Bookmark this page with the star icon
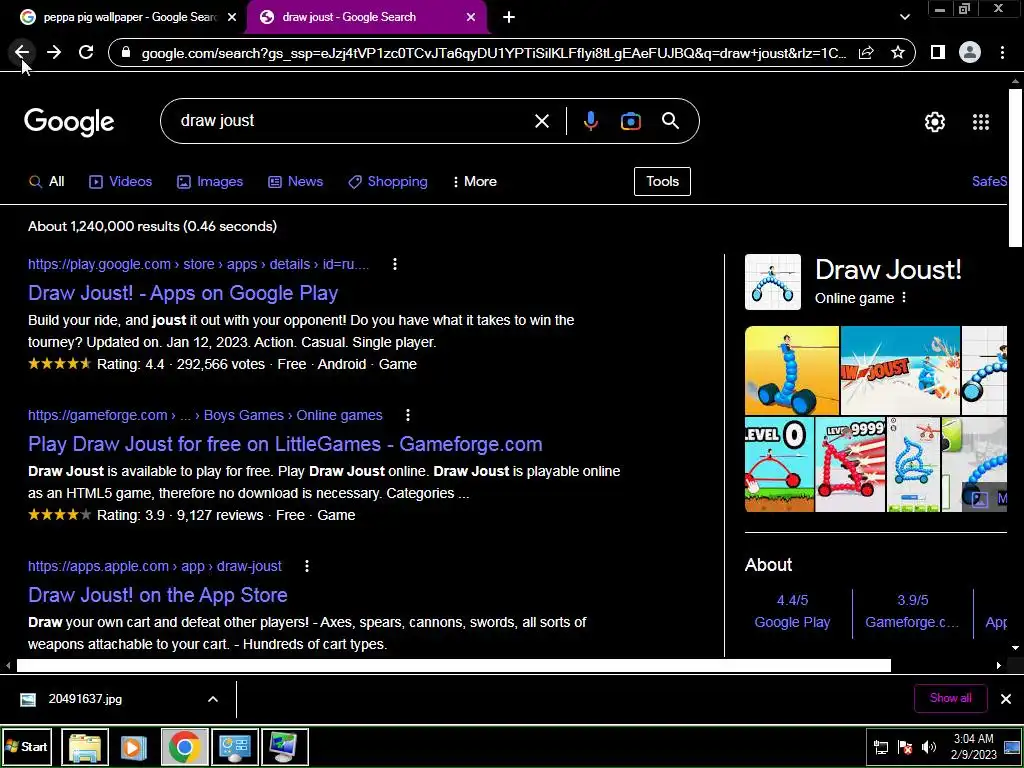Screen dimensions: 1024x768 tap(898, 52)
